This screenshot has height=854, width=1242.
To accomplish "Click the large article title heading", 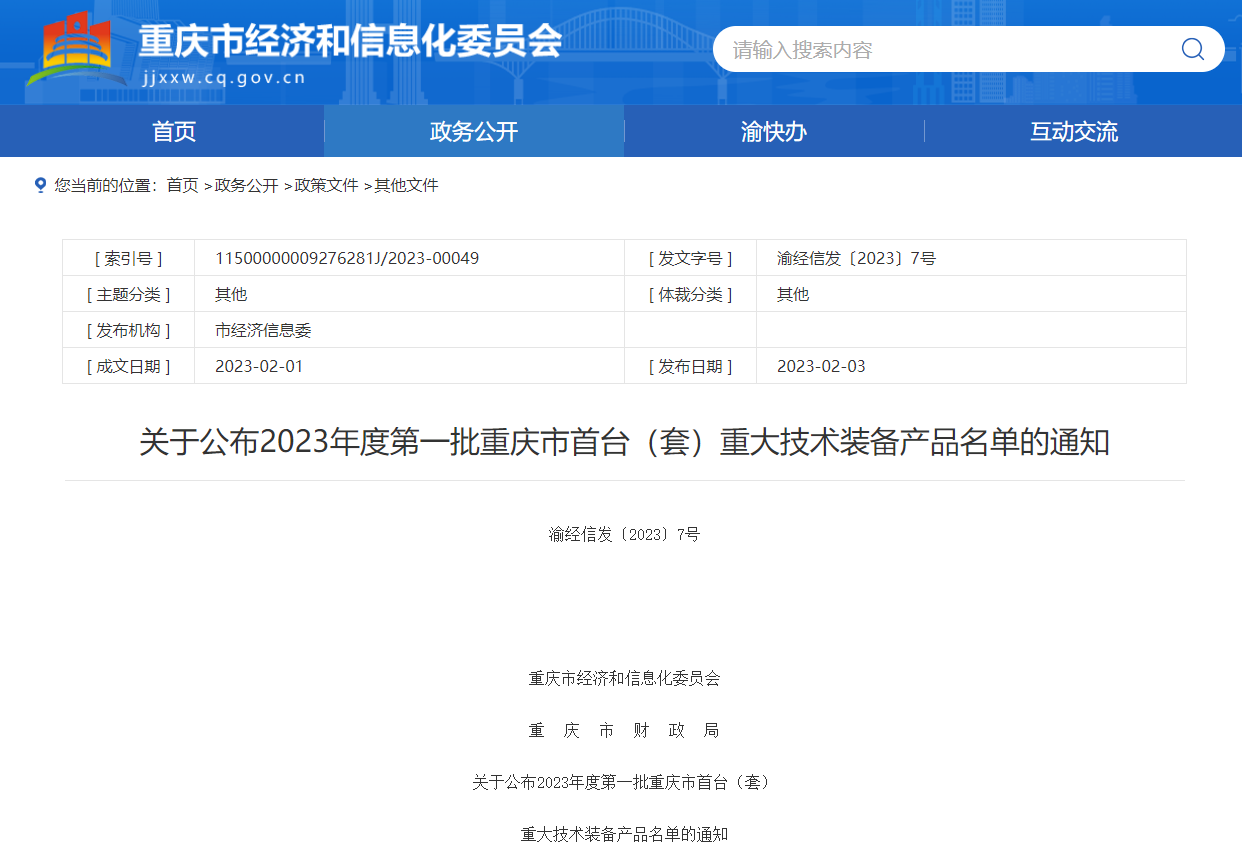I will (624, 442).
